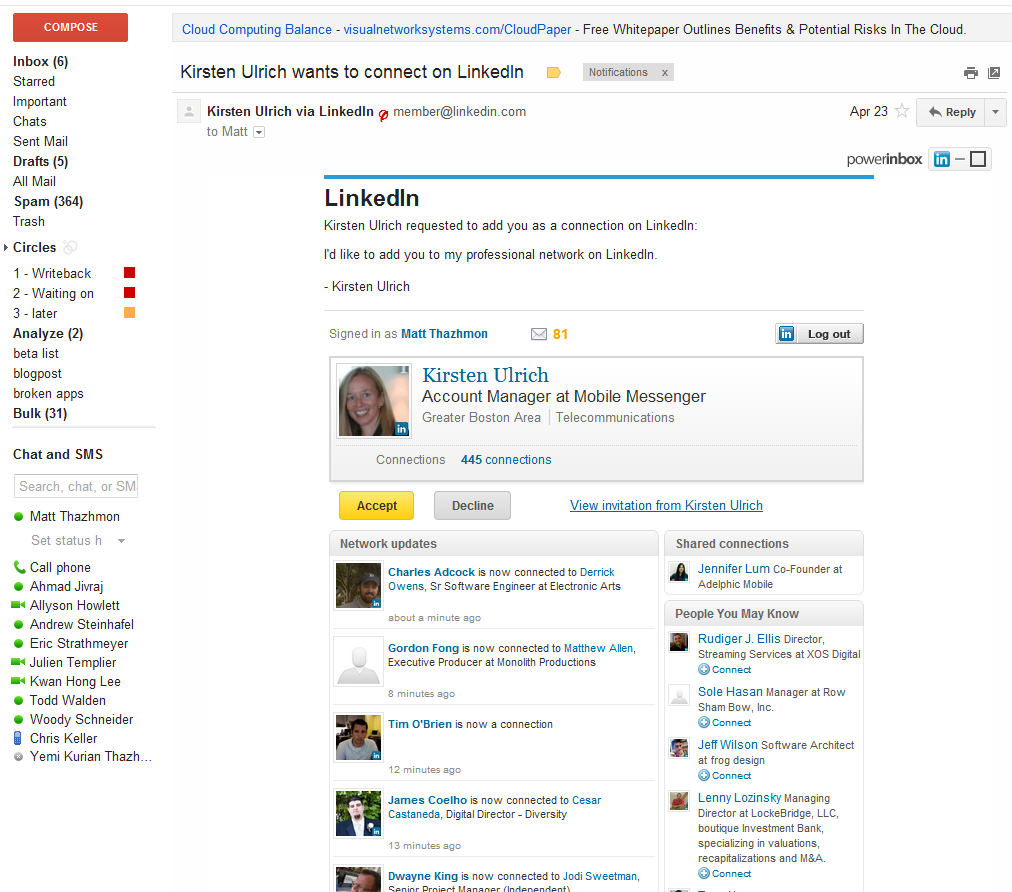Open Drafts (5) folder
The width and height of the screenshot is (1012, 892).
[41, 161]
